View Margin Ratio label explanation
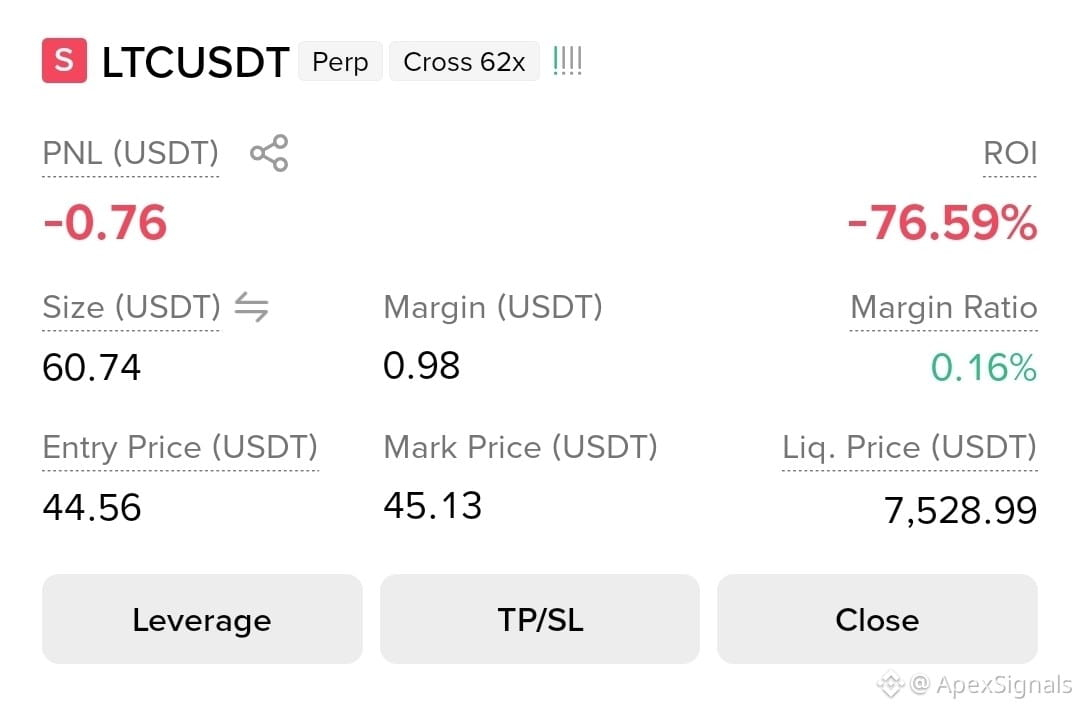Screen dimensions: 1080x709 click(944, 307)
